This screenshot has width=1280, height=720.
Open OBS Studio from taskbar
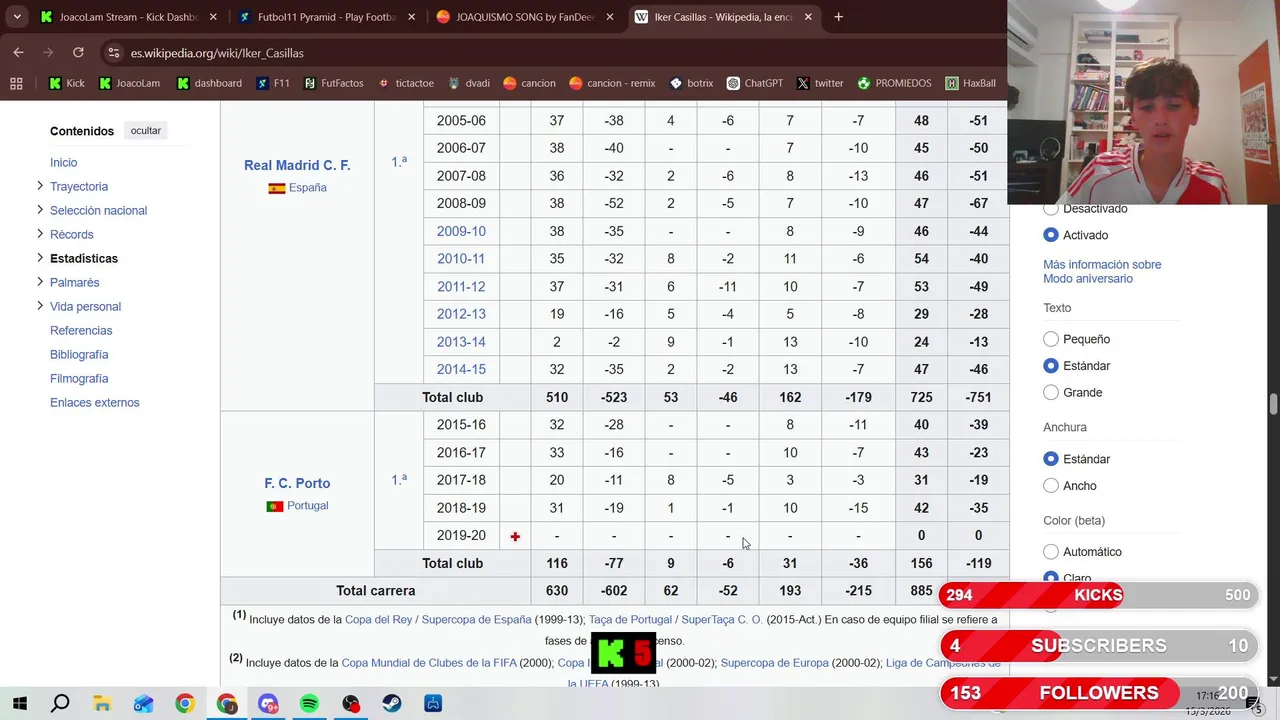pyautogui.click(x=351, y=703)
